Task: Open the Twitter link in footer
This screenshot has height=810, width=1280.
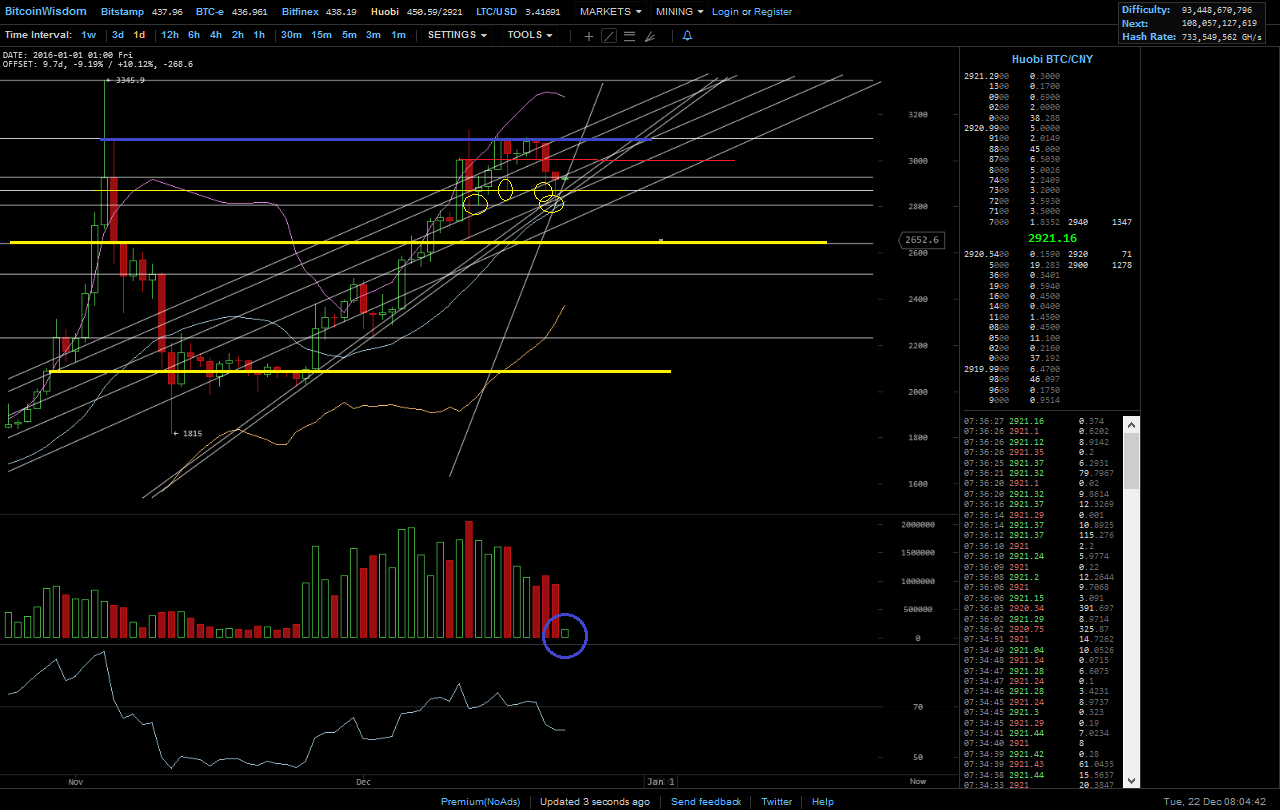Action: [x=777, y=801]
